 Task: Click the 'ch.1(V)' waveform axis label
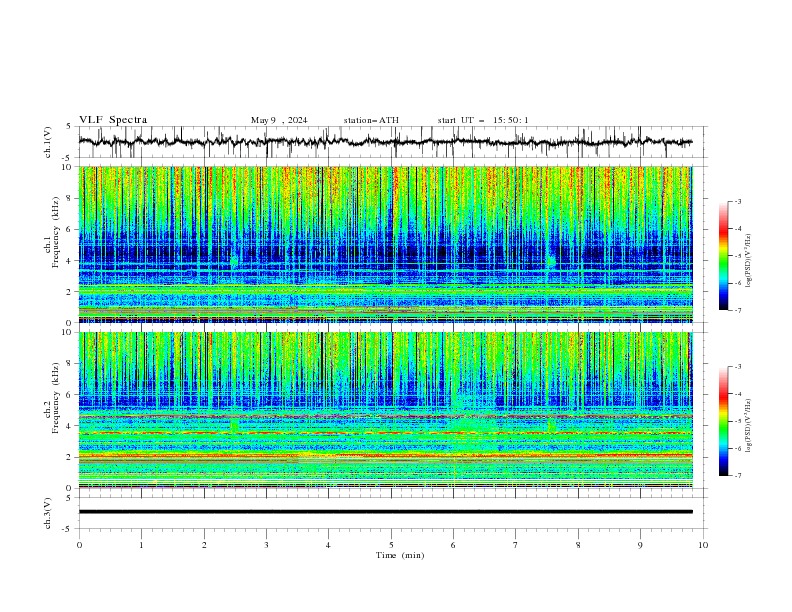48,142
